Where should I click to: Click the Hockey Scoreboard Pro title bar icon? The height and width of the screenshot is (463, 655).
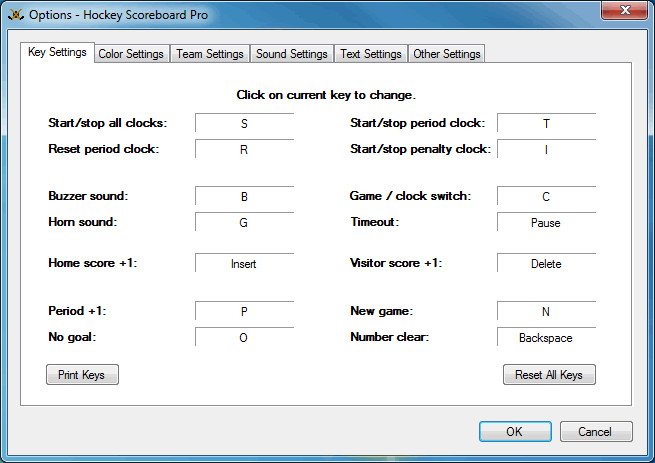[16, 15]
